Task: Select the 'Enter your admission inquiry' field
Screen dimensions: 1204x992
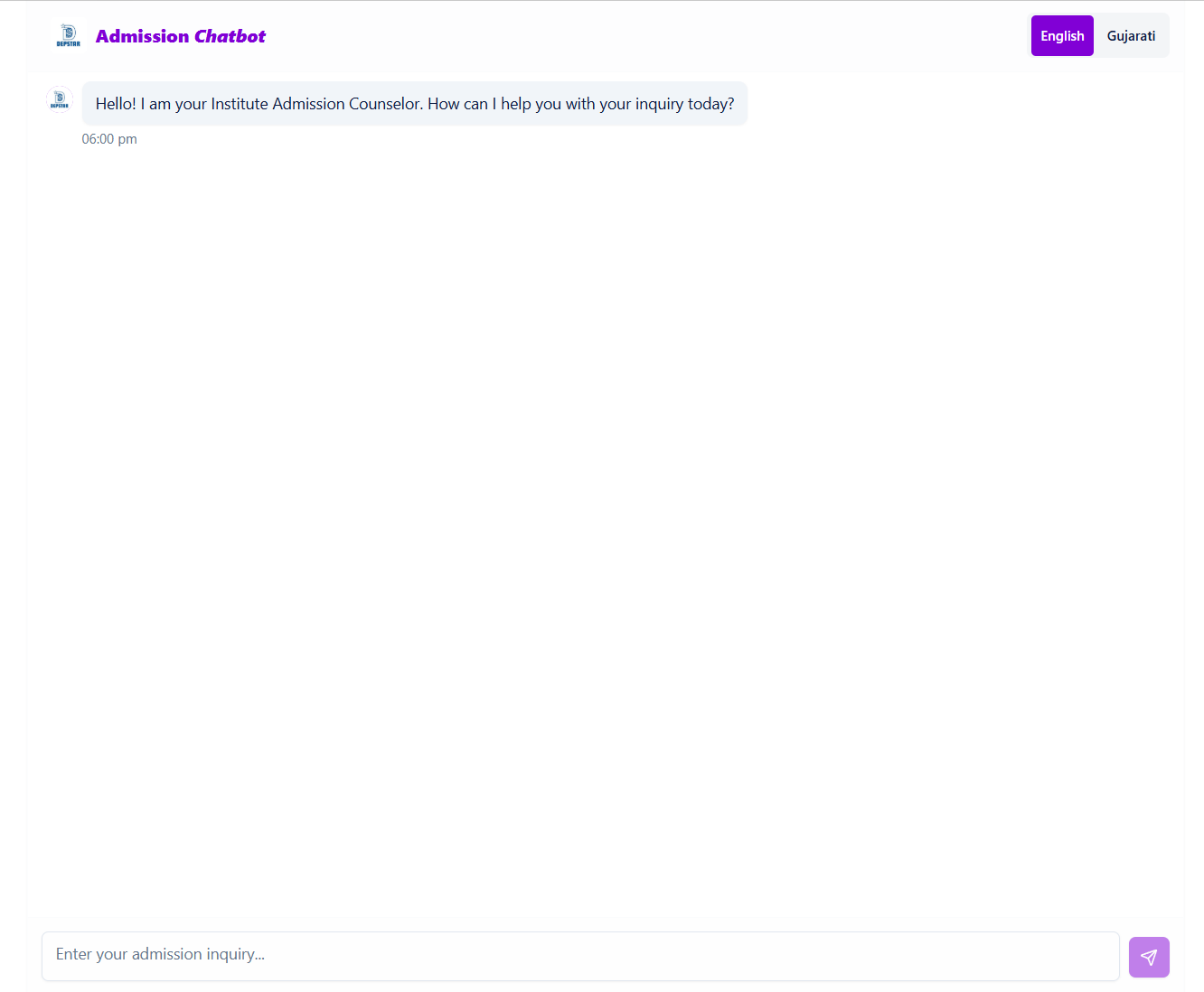Action: [578, 956]
